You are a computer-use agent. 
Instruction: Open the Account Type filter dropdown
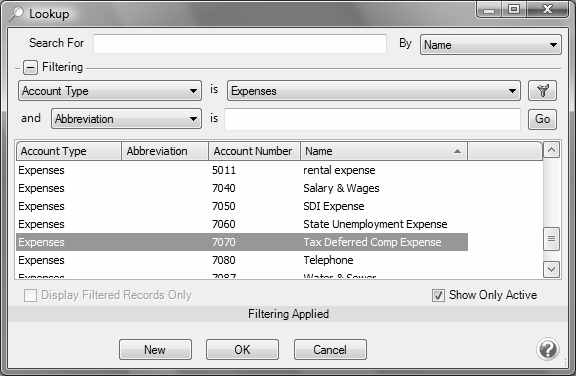point(110,91)
